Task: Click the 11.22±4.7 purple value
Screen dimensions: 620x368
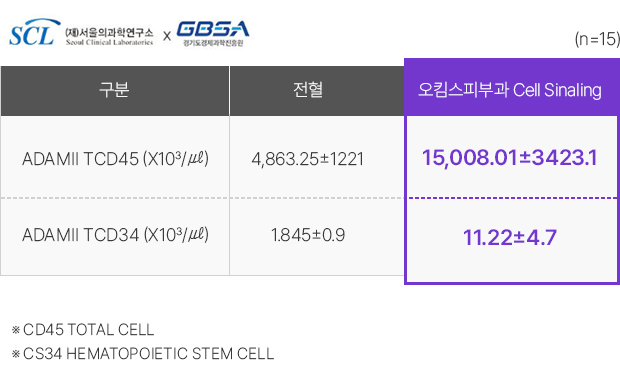Action: (x=510, y=238)
